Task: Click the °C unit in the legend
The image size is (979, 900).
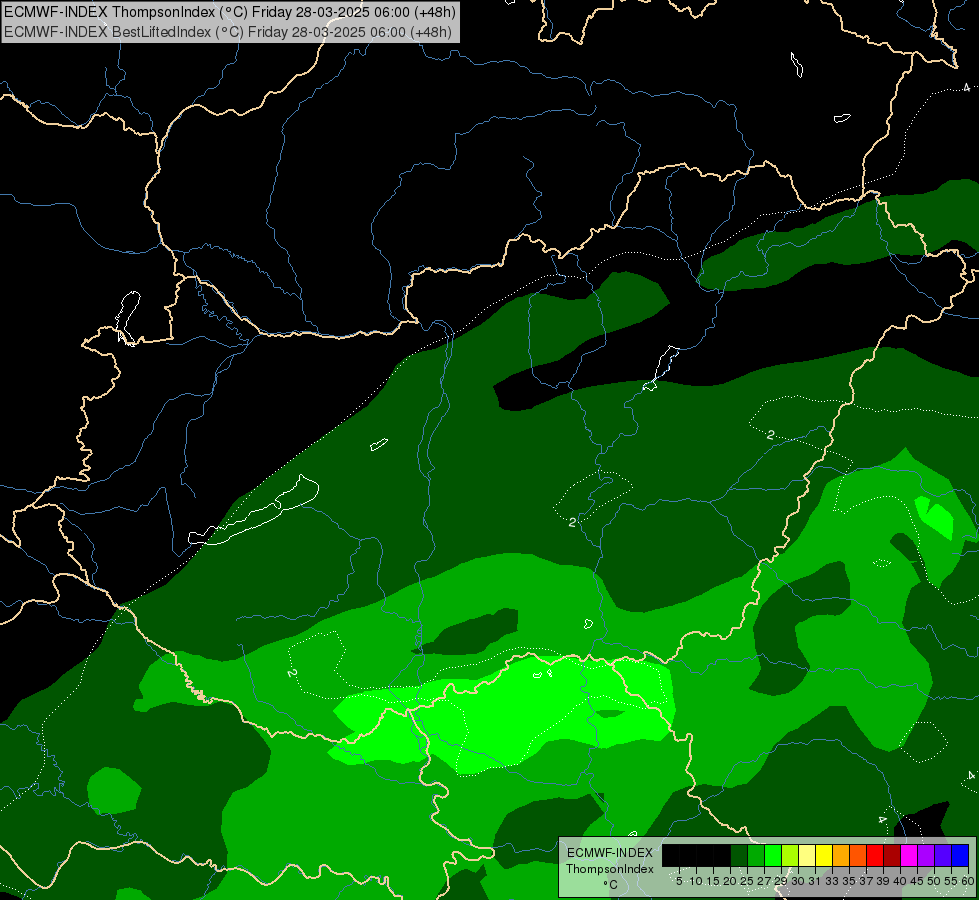Action: pyautogui.click(x=610, y=885)
